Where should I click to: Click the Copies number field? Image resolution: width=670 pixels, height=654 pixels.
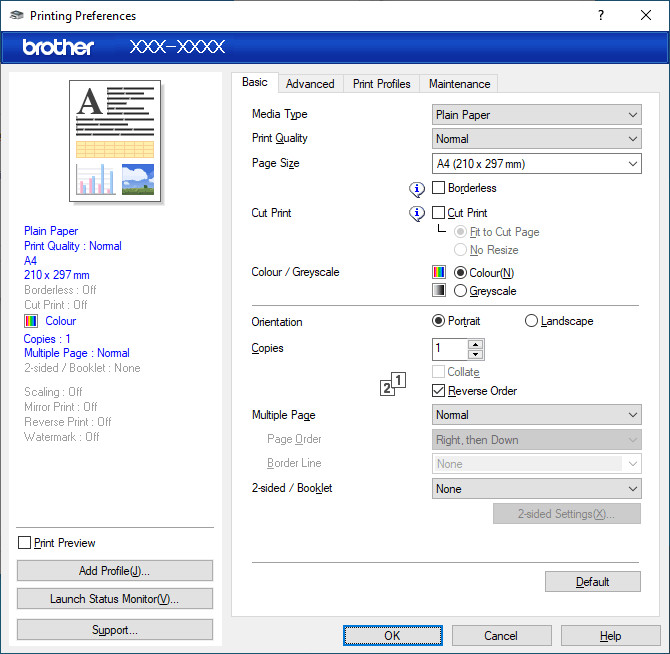pos(450,349)
